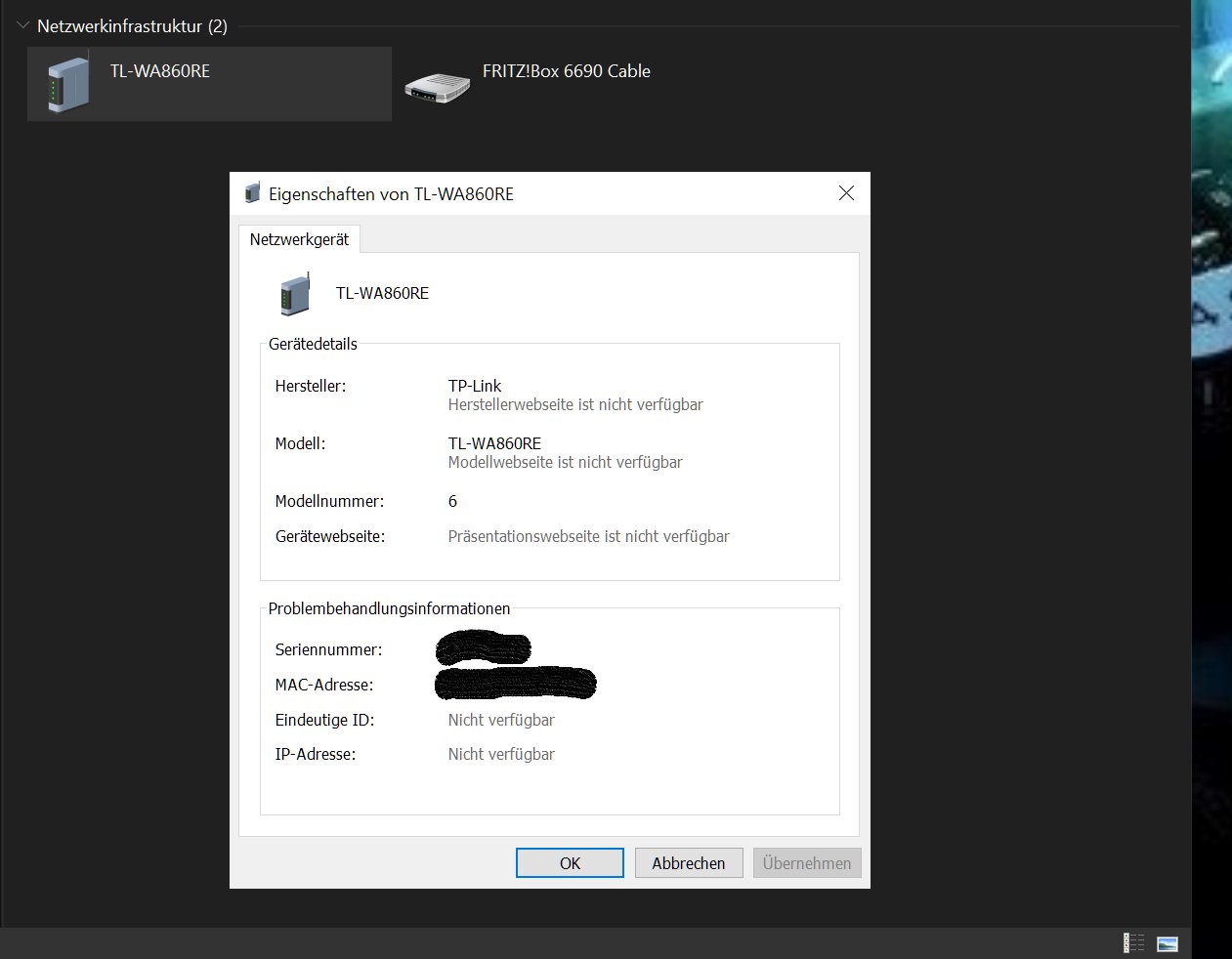Collapse the Netzwerkinfrastruktur (2) section
The image size is (1232, 959).
[x=21, y=25]
